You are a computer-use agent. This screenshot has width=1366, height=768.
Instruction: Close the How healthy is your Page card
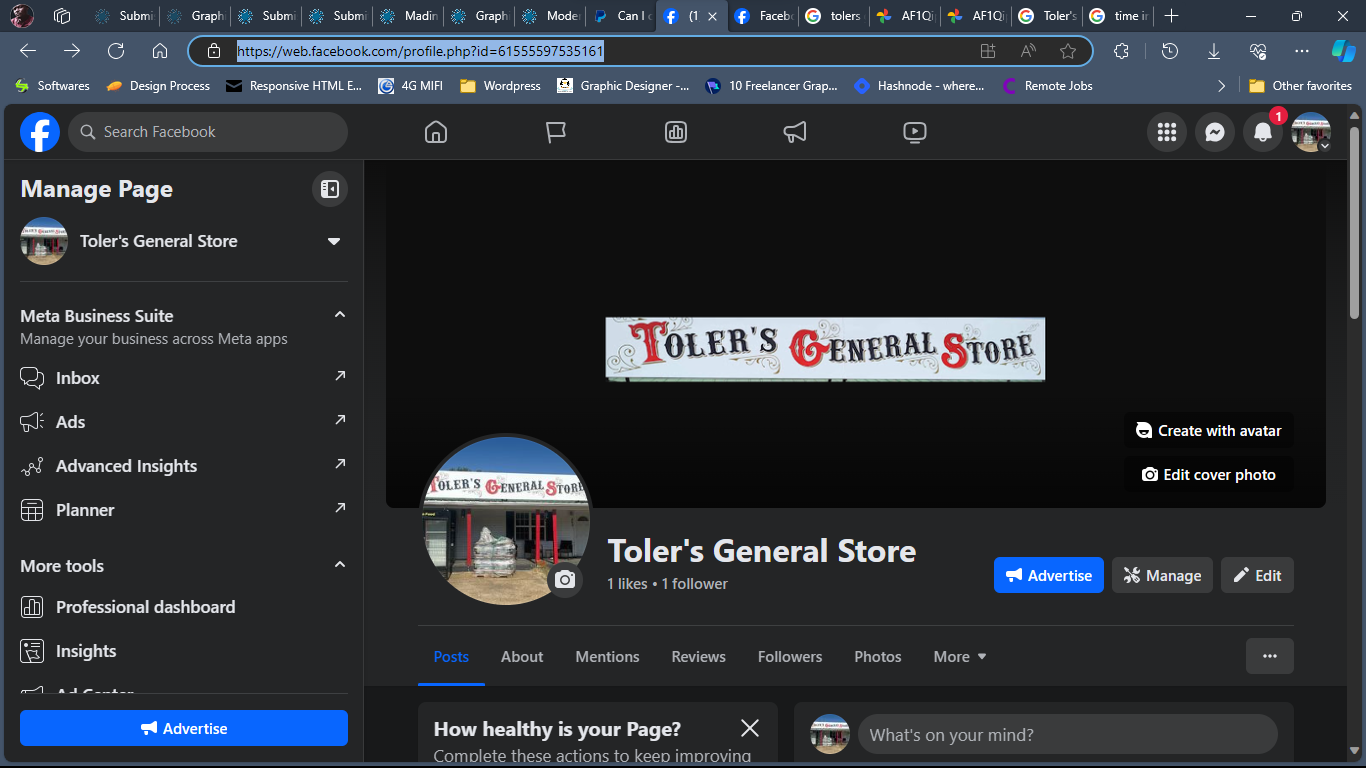[x=750, y=728]
